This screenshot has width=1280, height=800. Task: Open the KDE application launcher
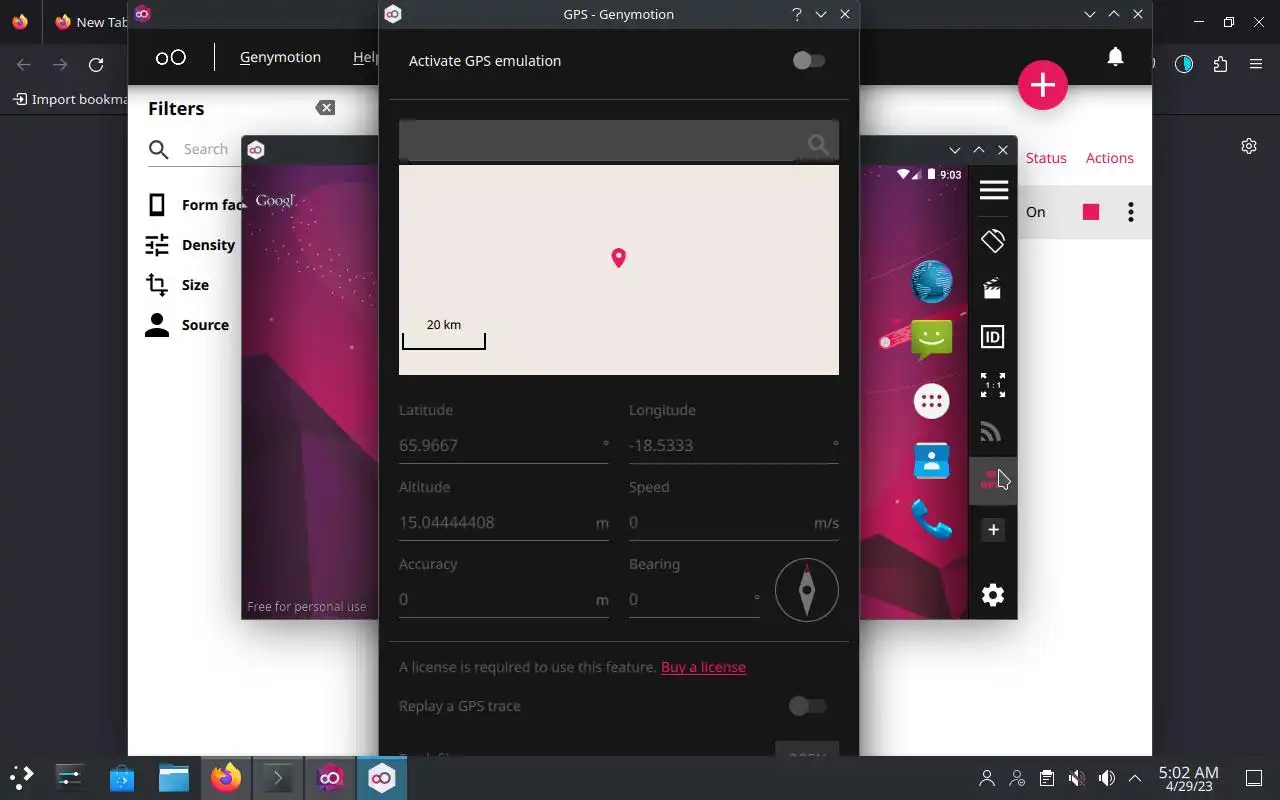22,777
